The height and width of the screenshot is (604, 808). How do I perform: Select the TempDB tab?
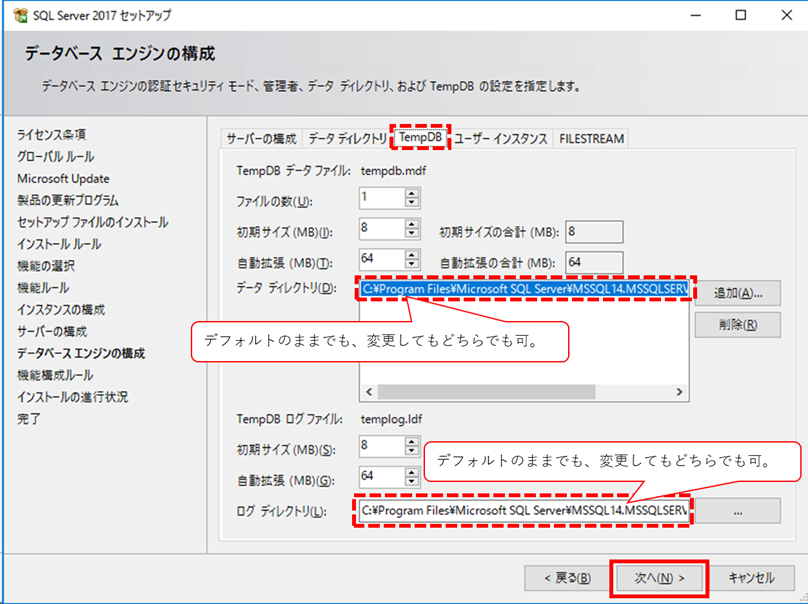420,137
